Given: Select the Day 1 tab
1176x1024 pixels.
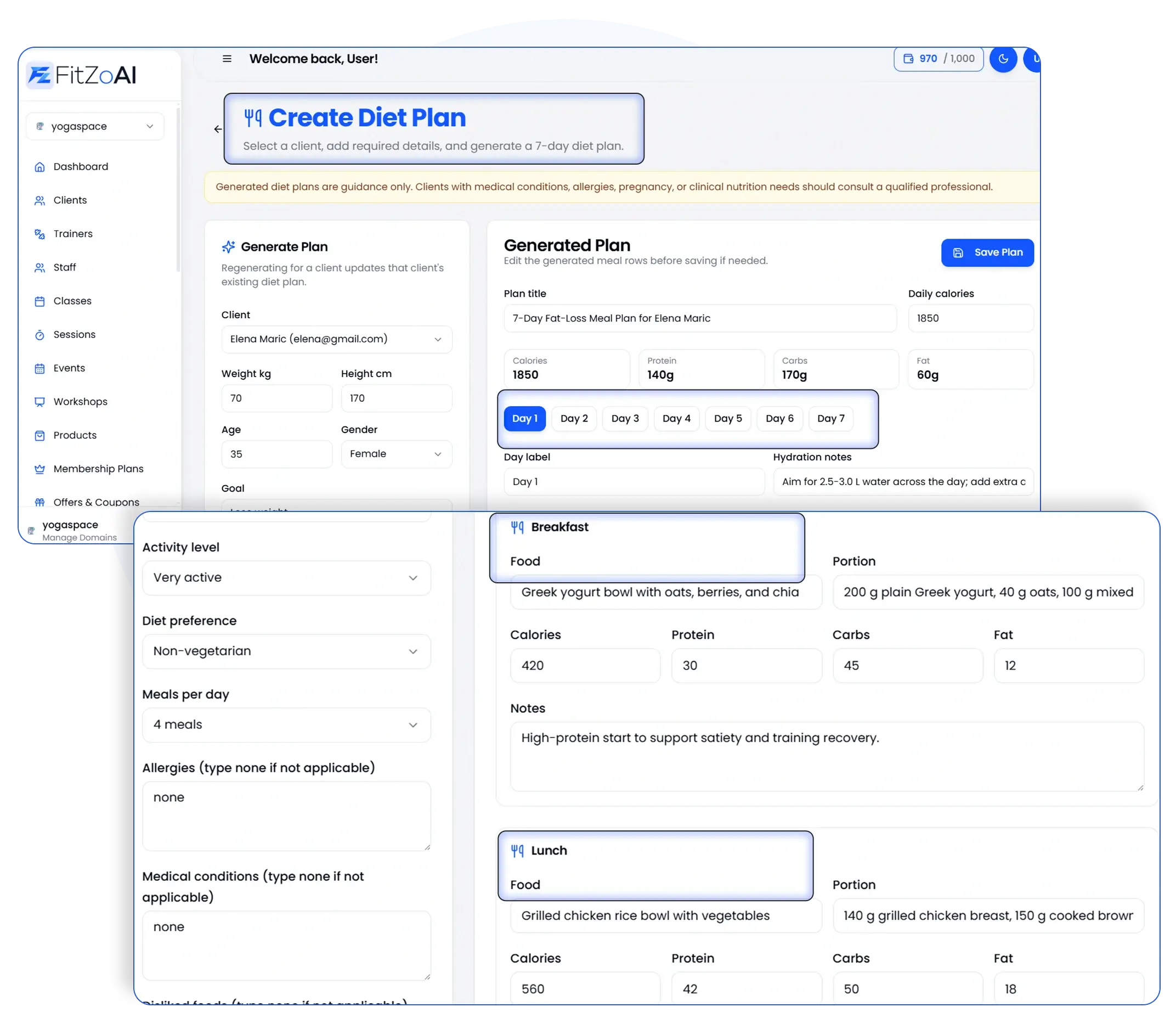Looking at the screenshot, I should (x=524, y=419).
